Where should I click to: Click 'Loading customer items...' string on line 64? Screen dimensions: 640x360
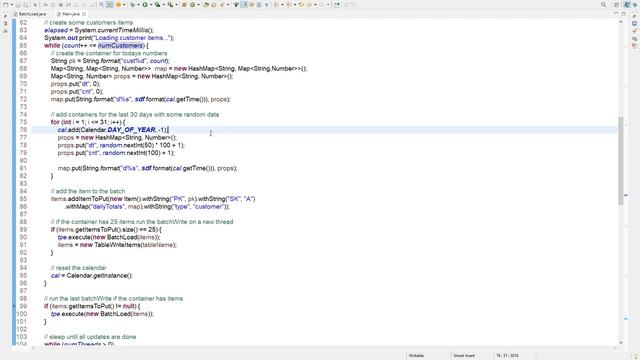click(x=131, y=38)
